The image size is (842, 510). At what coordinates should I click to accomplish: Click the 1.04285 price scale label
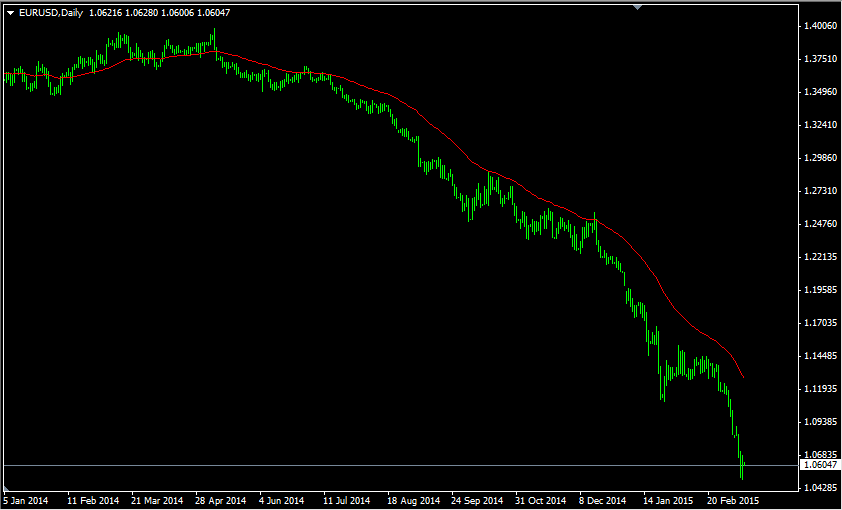821,488
